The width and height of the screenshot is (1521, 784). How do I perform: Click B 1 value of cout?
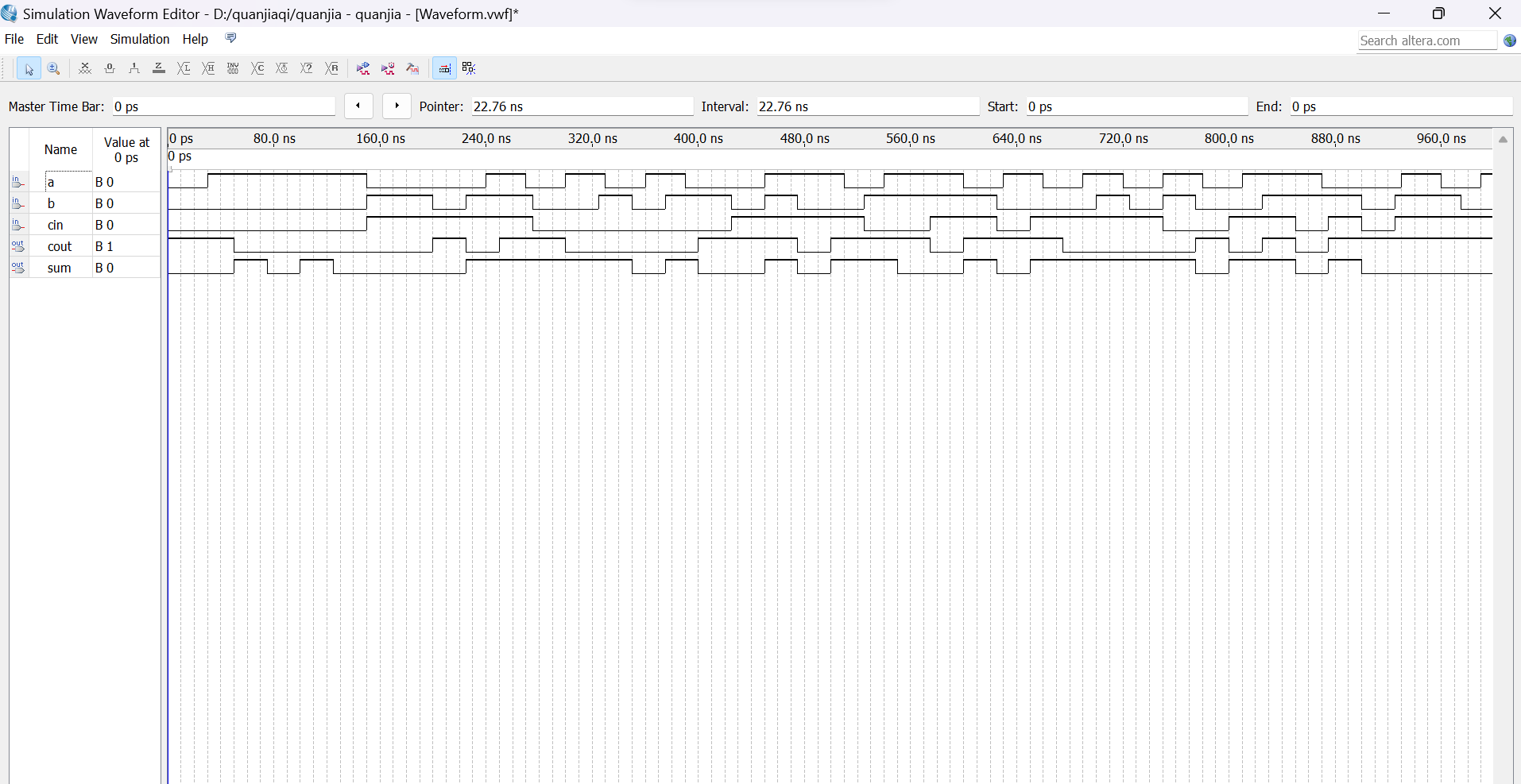click(104, 246)
